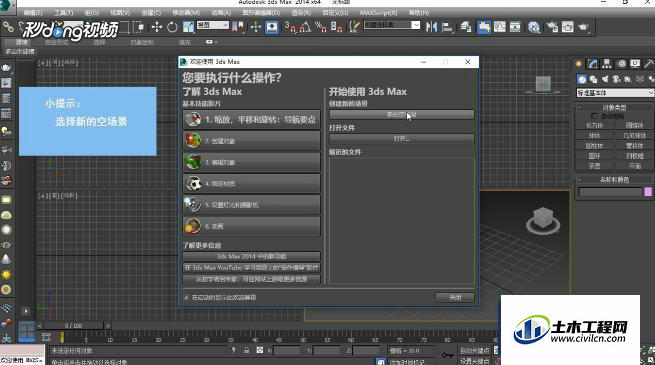Screen dimensions: 655x365
Task: Open the 组(G) menu
Action: pyautogui.click(x=92, y=13)
